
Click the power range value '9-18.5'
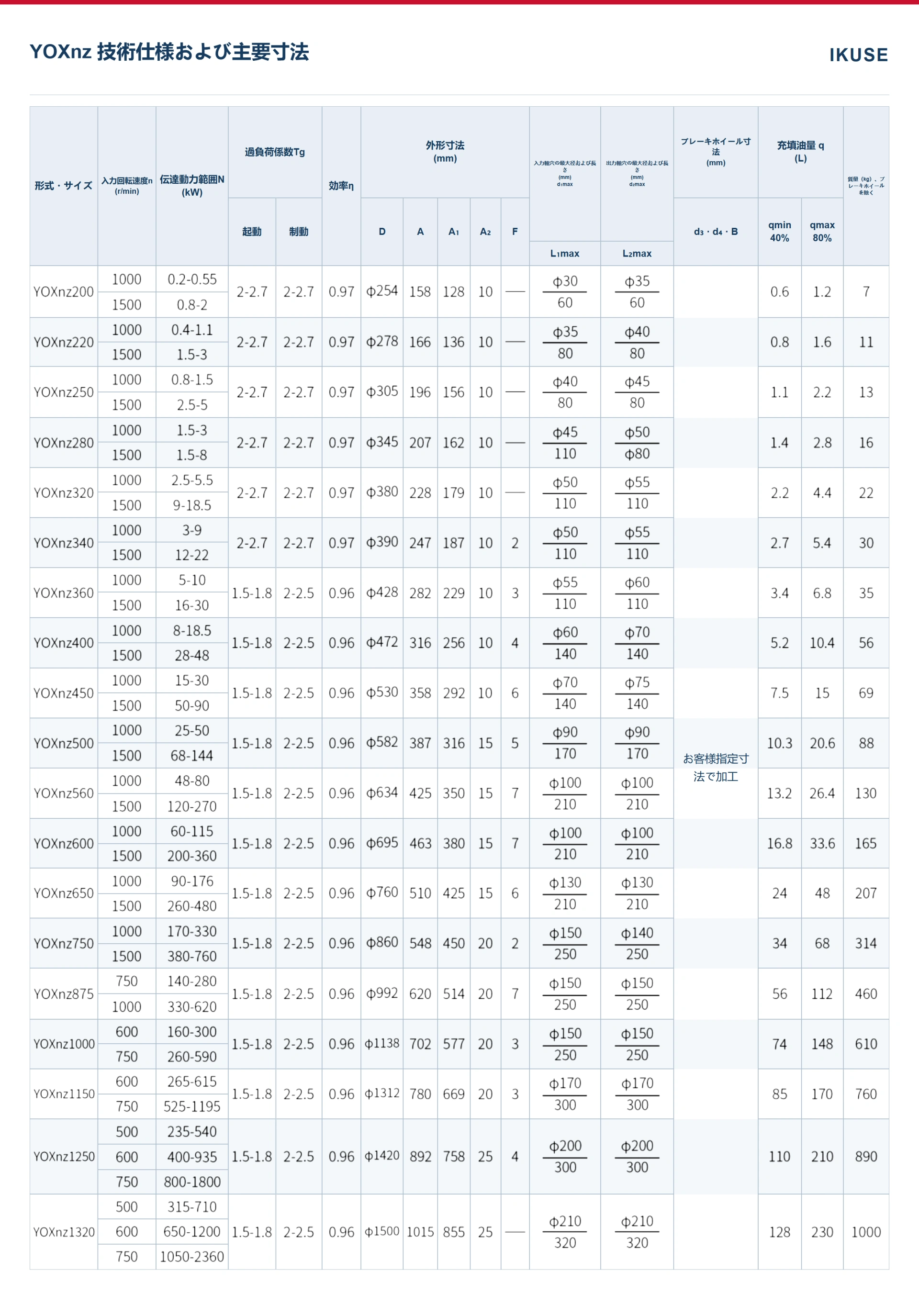(x=192, y=505)
